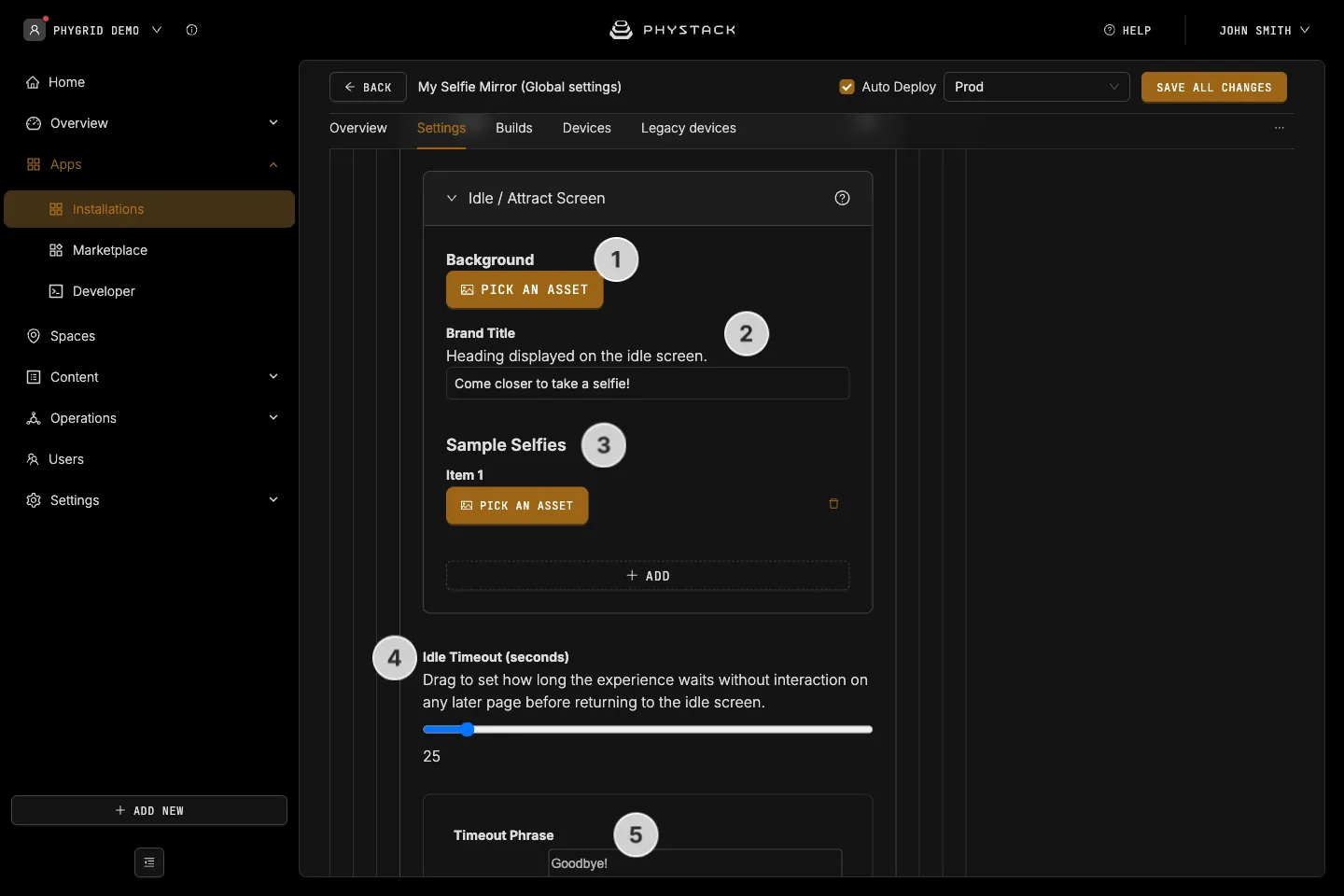Click the Phystack logo at the top
The image size is (1344, 896).
pos(672,30)
